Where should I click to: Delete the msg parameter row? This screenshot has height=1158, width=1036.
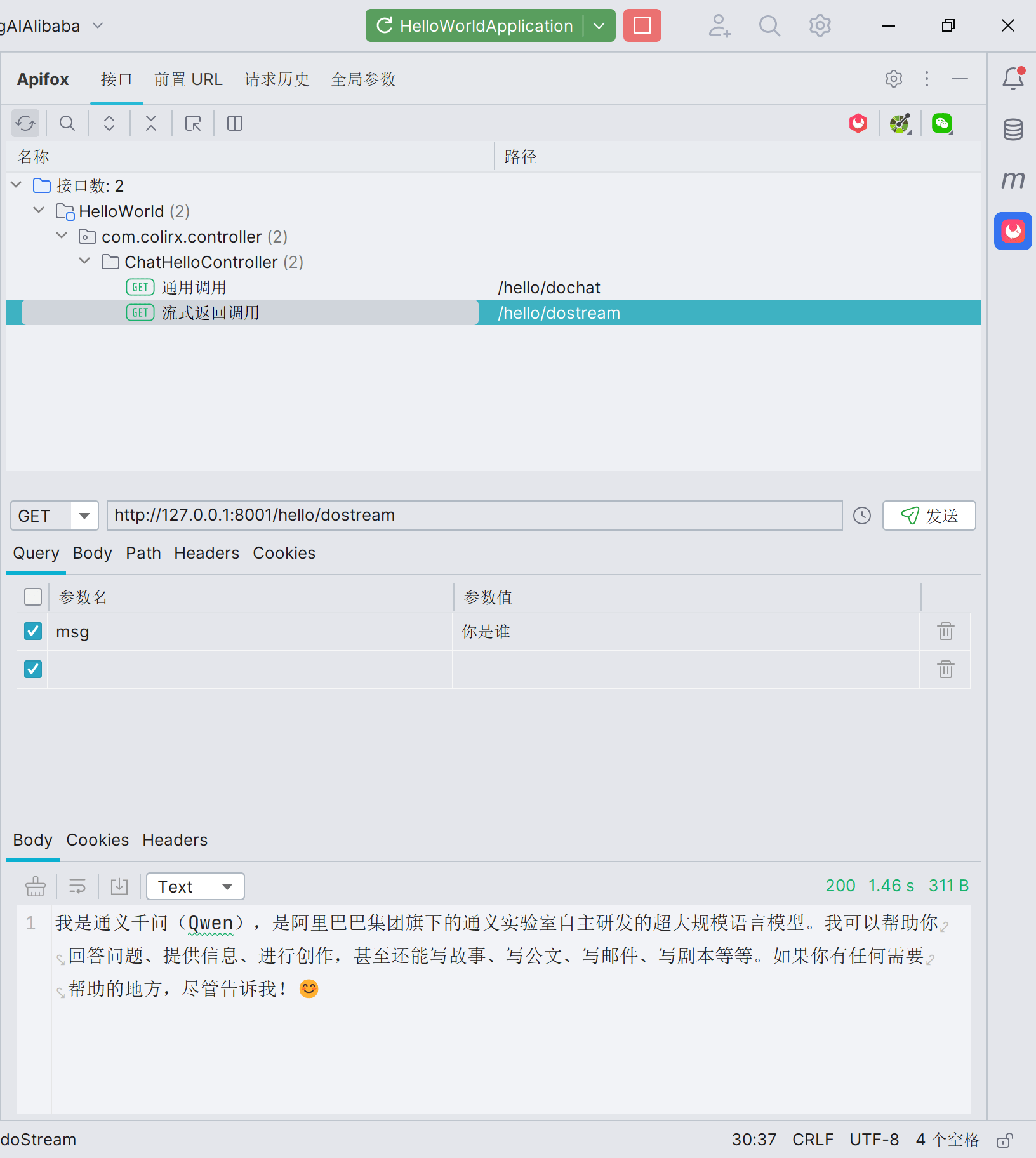(x=945, y=632)
